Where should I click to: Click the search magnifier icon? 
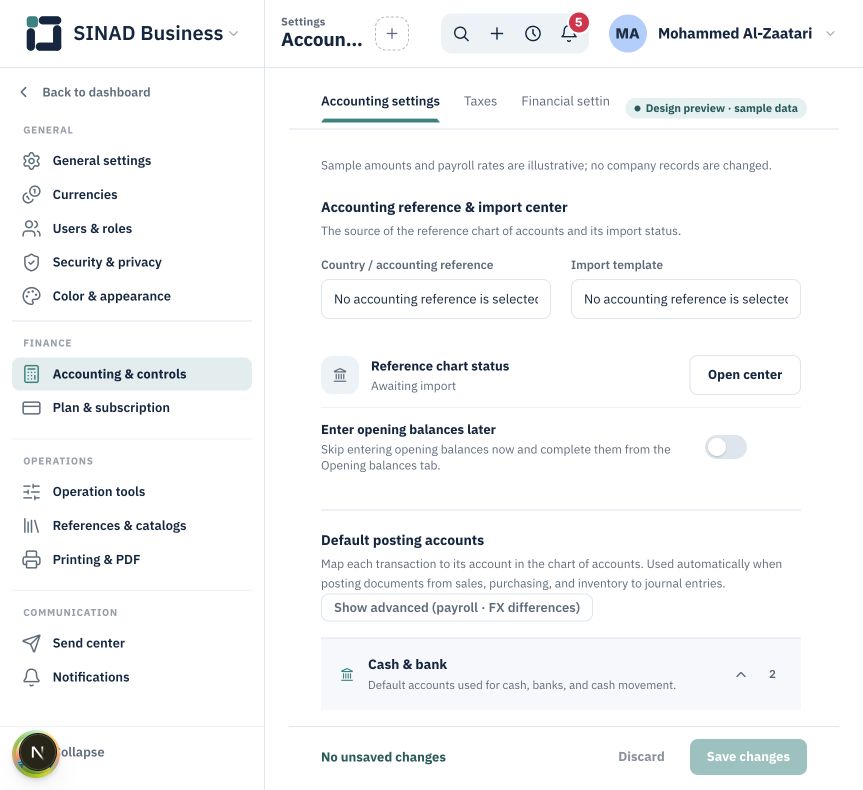pyautogui.click(x=461, y=34)
